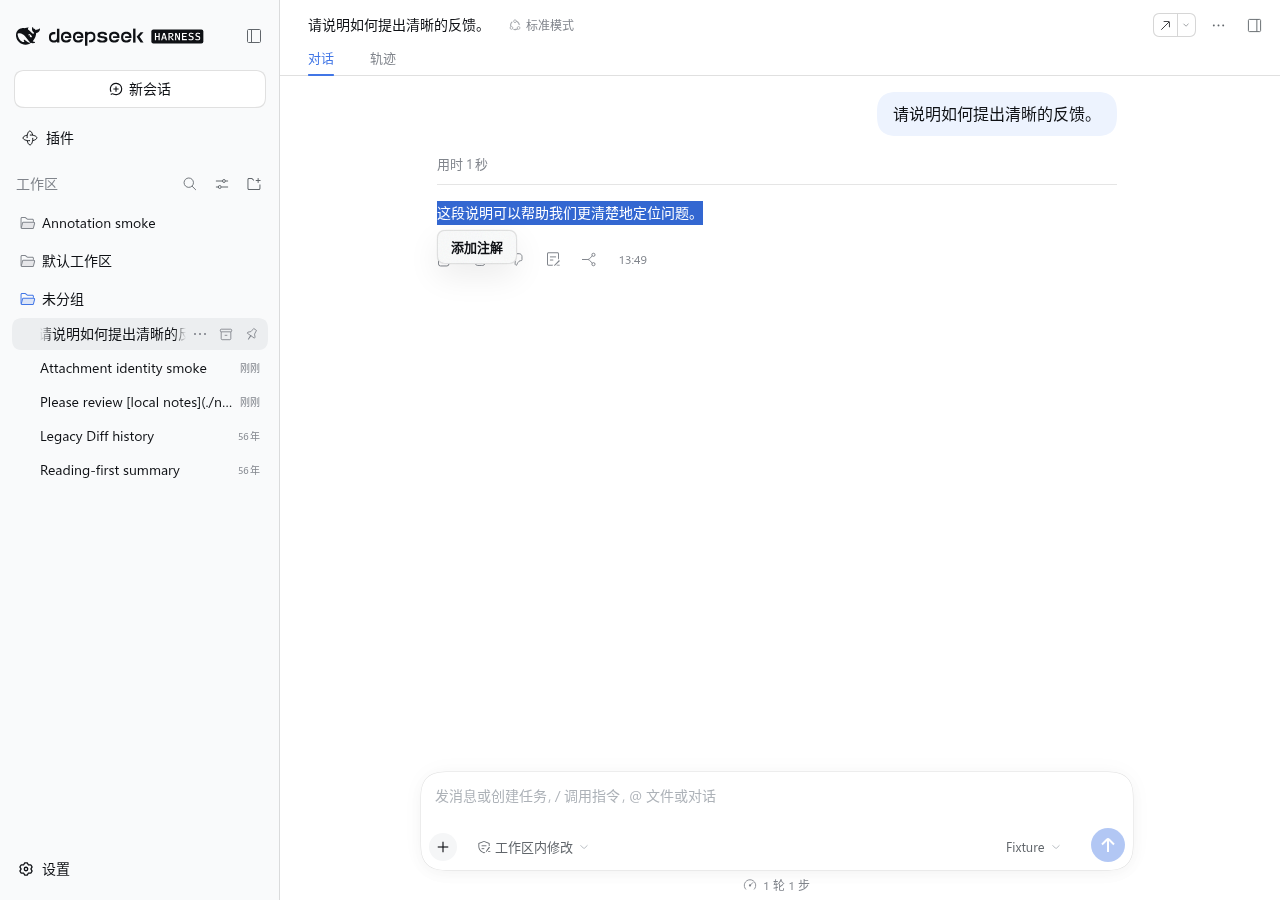The height and width of the screenshot is (900, 1280).
Task: Click 添加注解 to annotate selection
Action: 477,248
